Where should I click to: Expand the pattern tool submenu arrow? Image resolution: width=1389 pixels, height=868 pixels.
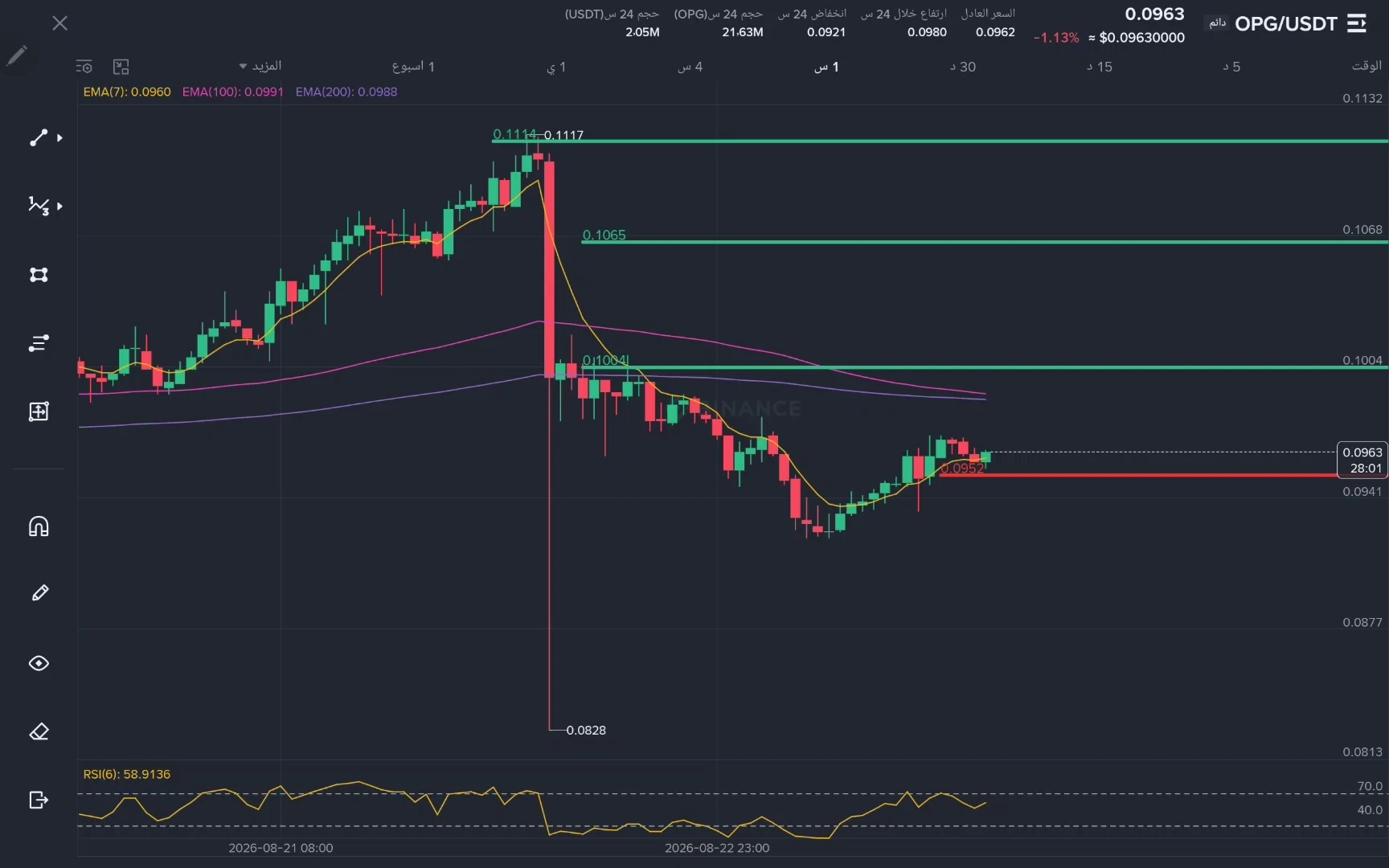pos(59,207)
